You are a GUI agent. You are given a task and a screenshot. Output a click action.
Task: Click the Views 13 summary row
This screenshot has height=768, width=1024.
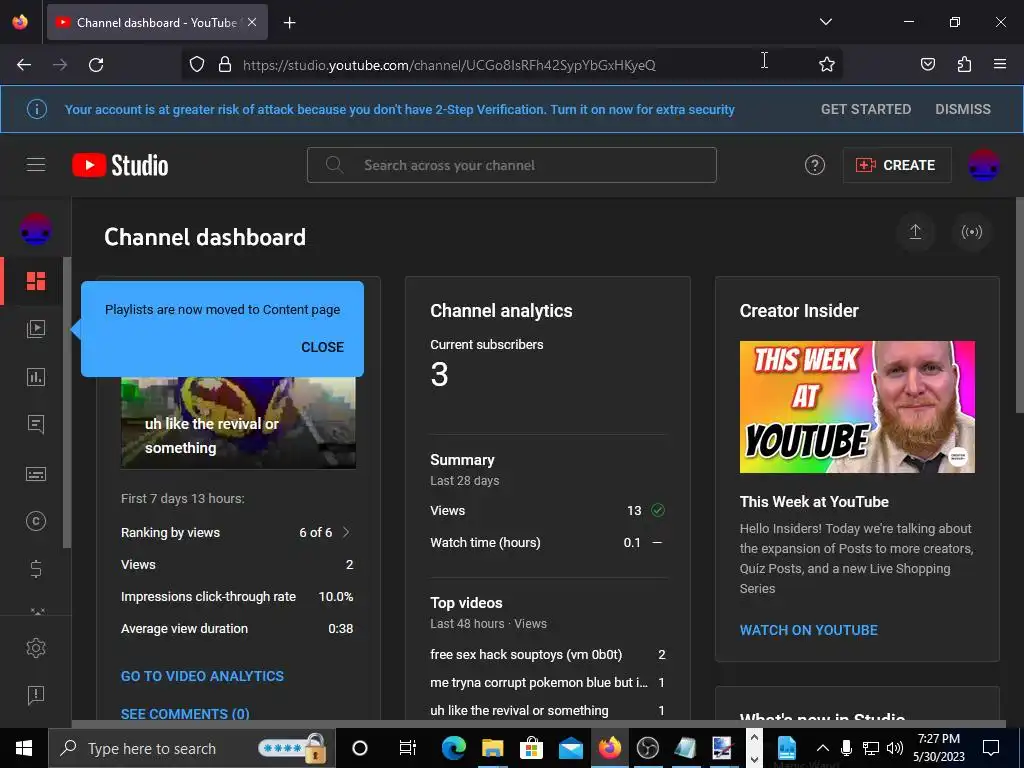(x=547, y=511)
